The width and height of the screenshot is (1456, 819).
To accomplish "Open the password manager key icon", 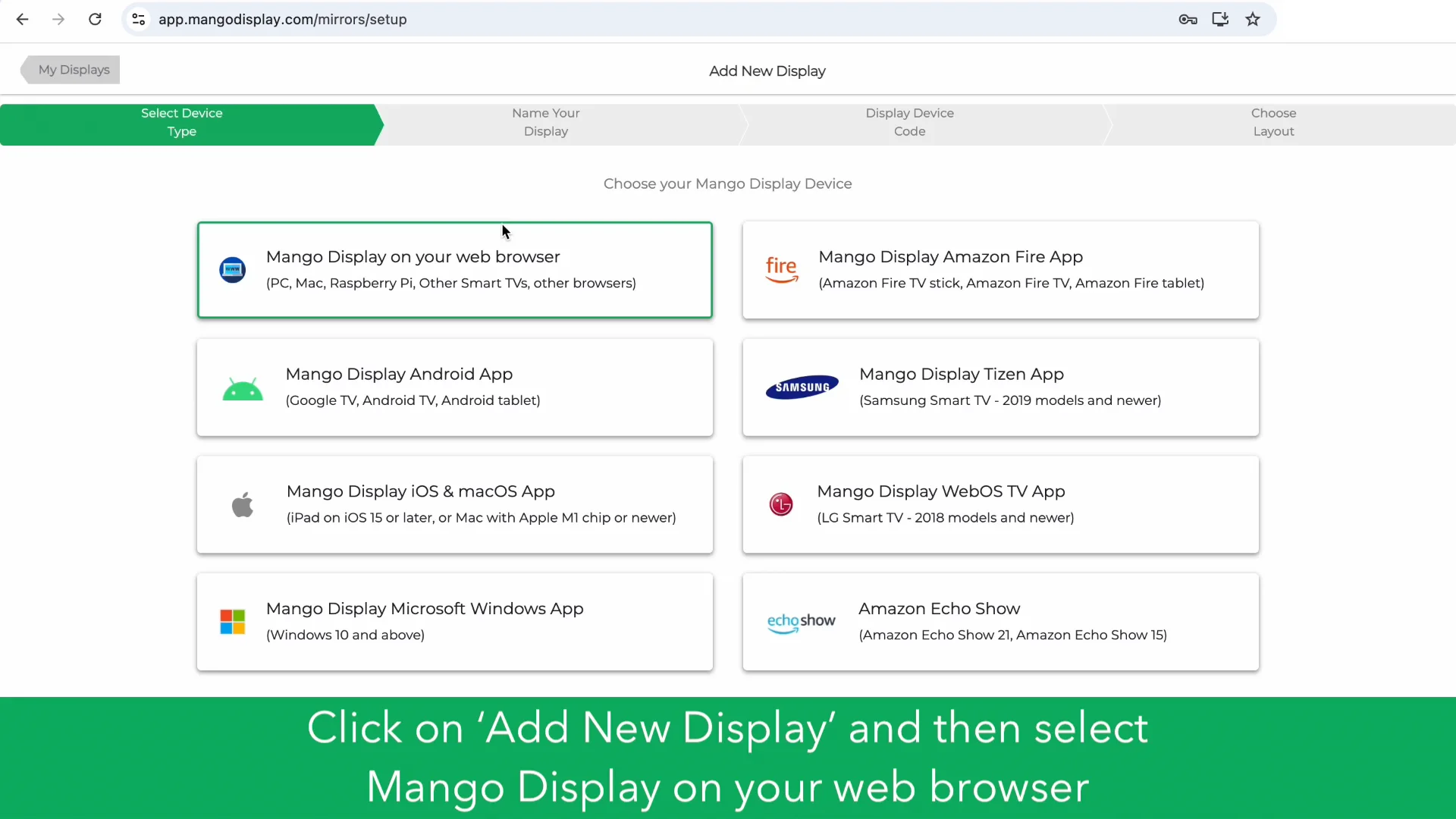I will pos(1188,20).
